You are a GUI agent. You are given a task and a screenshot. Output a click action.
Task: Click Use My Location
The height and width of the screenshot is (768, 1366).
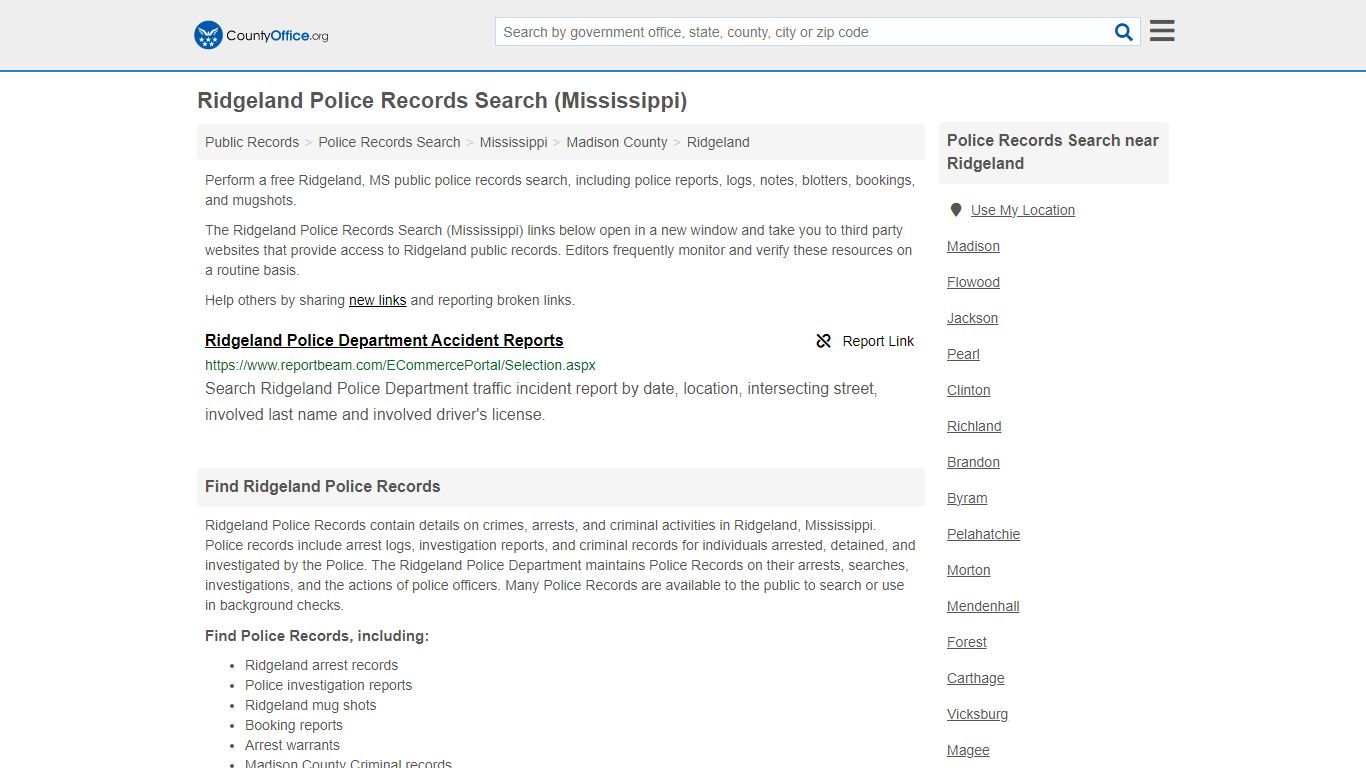pos(1023,210)
